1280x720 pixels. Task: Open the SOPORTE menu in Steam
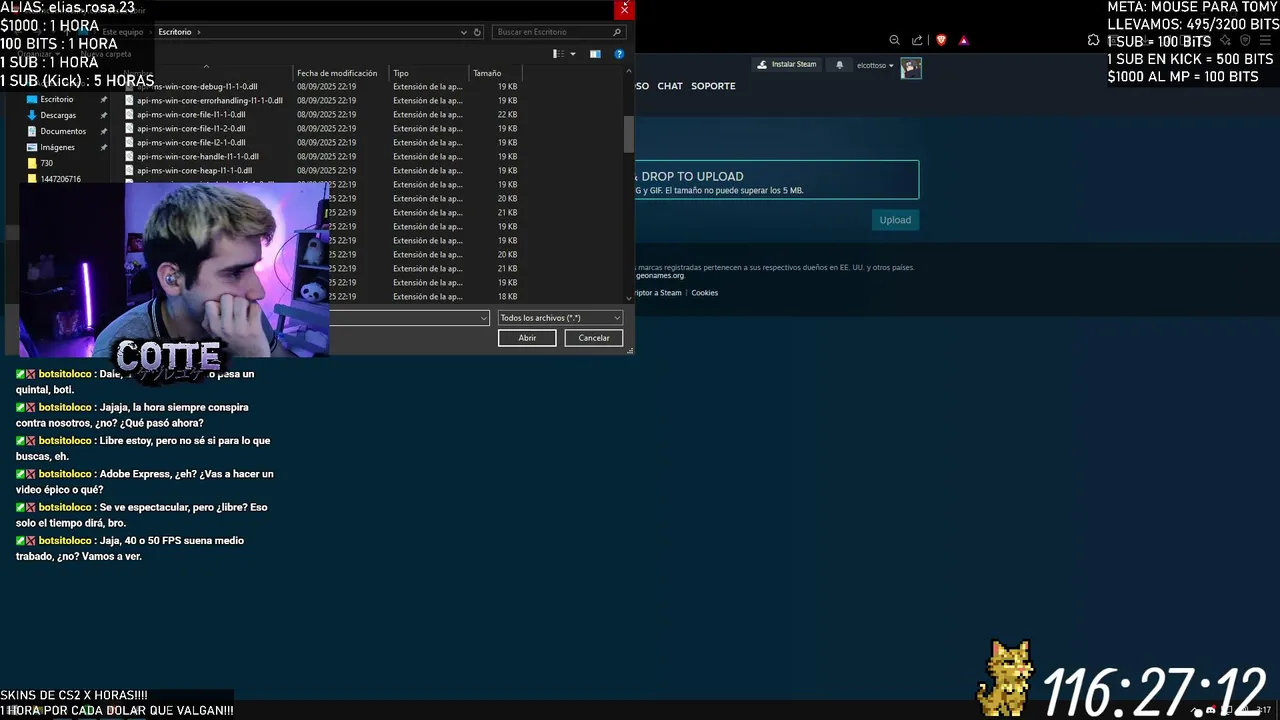click(713, 86)
